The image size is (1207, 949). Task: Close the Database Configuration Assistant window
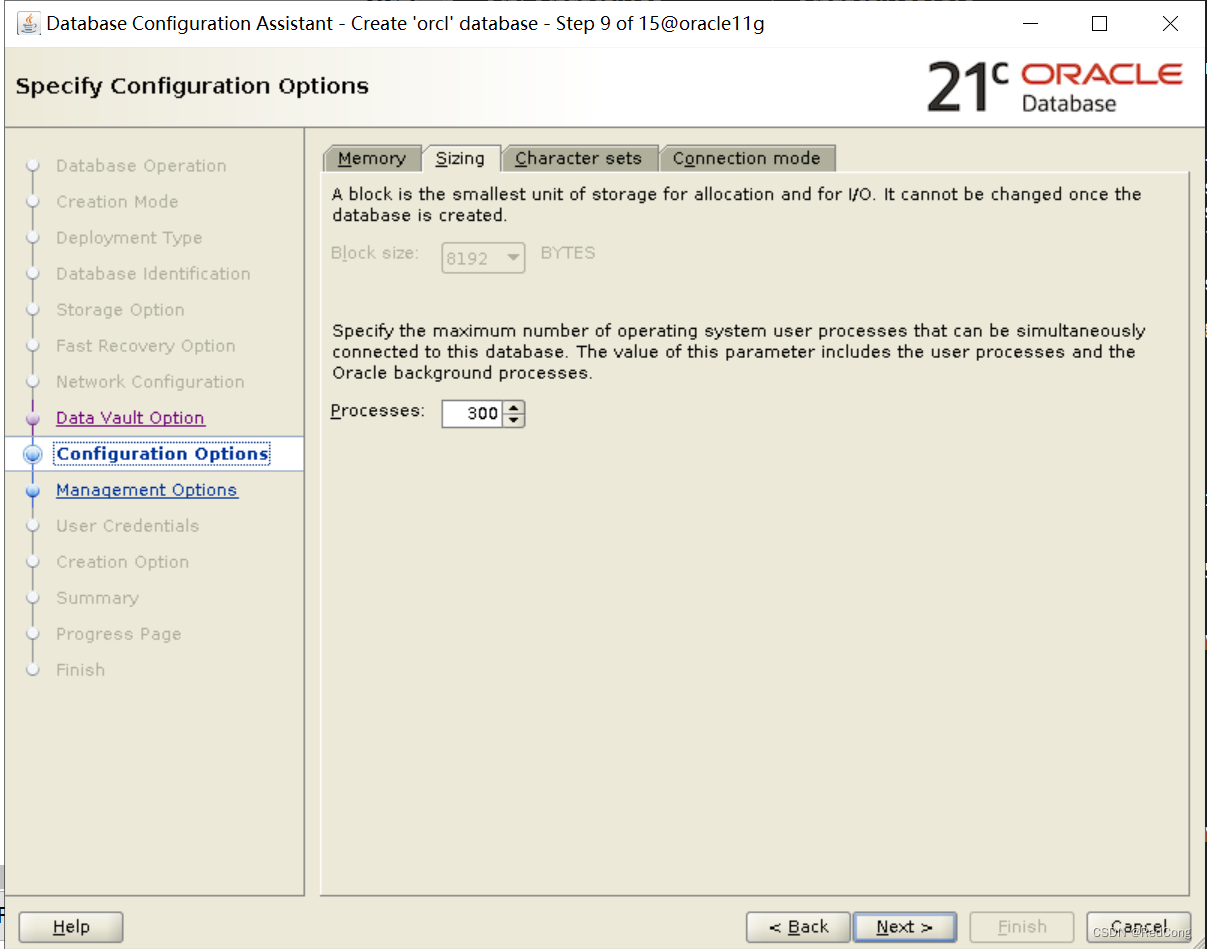(x=1170, y=24)
